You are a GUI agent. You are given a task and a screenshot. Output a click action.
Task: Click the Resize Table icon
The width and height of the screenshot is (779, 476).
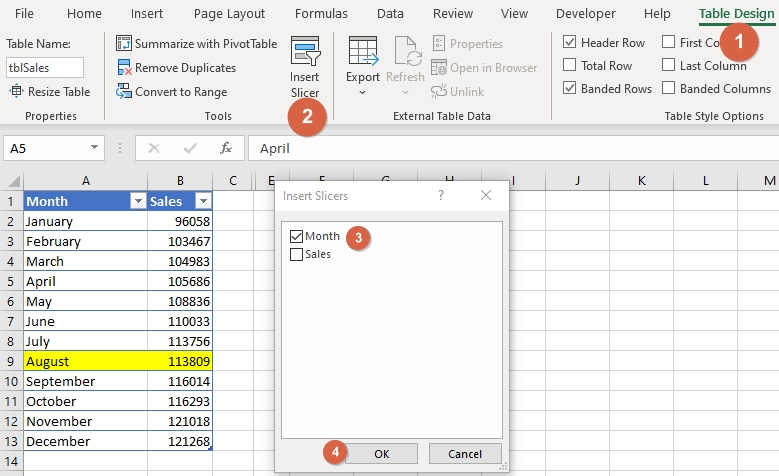(18, 92)
